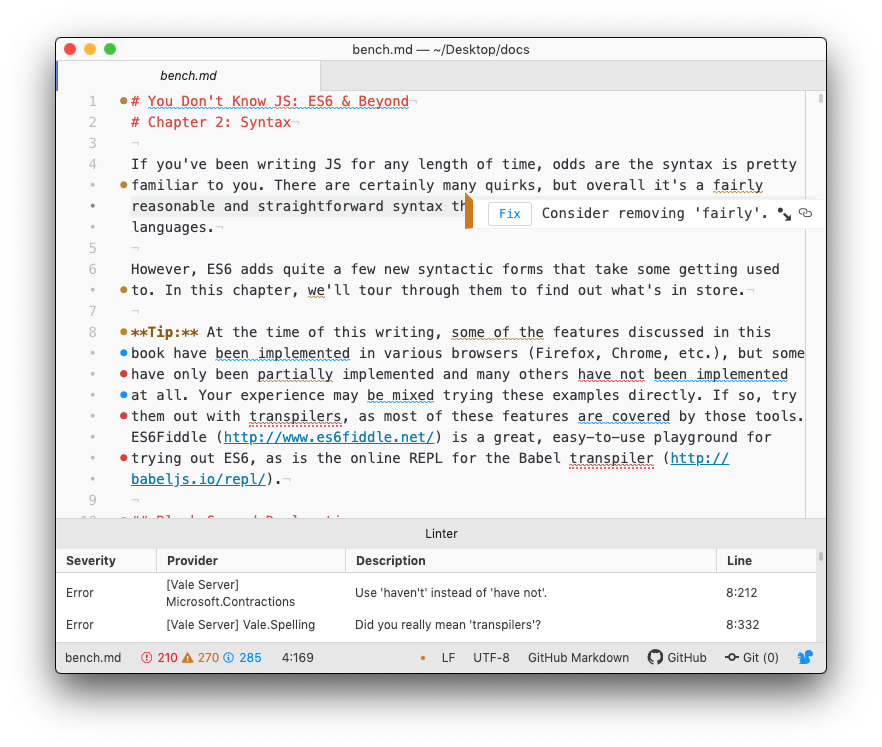Click the Linter panel vertical scrollbar
Image resolution: width=882 pixels, height=747 pixels.
(821, 595)
